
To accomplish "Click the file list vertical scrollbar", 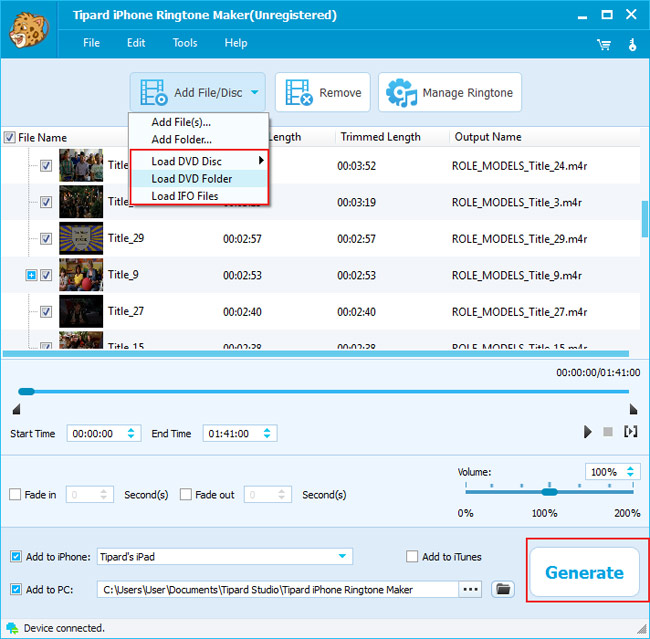I will point(645,219).
